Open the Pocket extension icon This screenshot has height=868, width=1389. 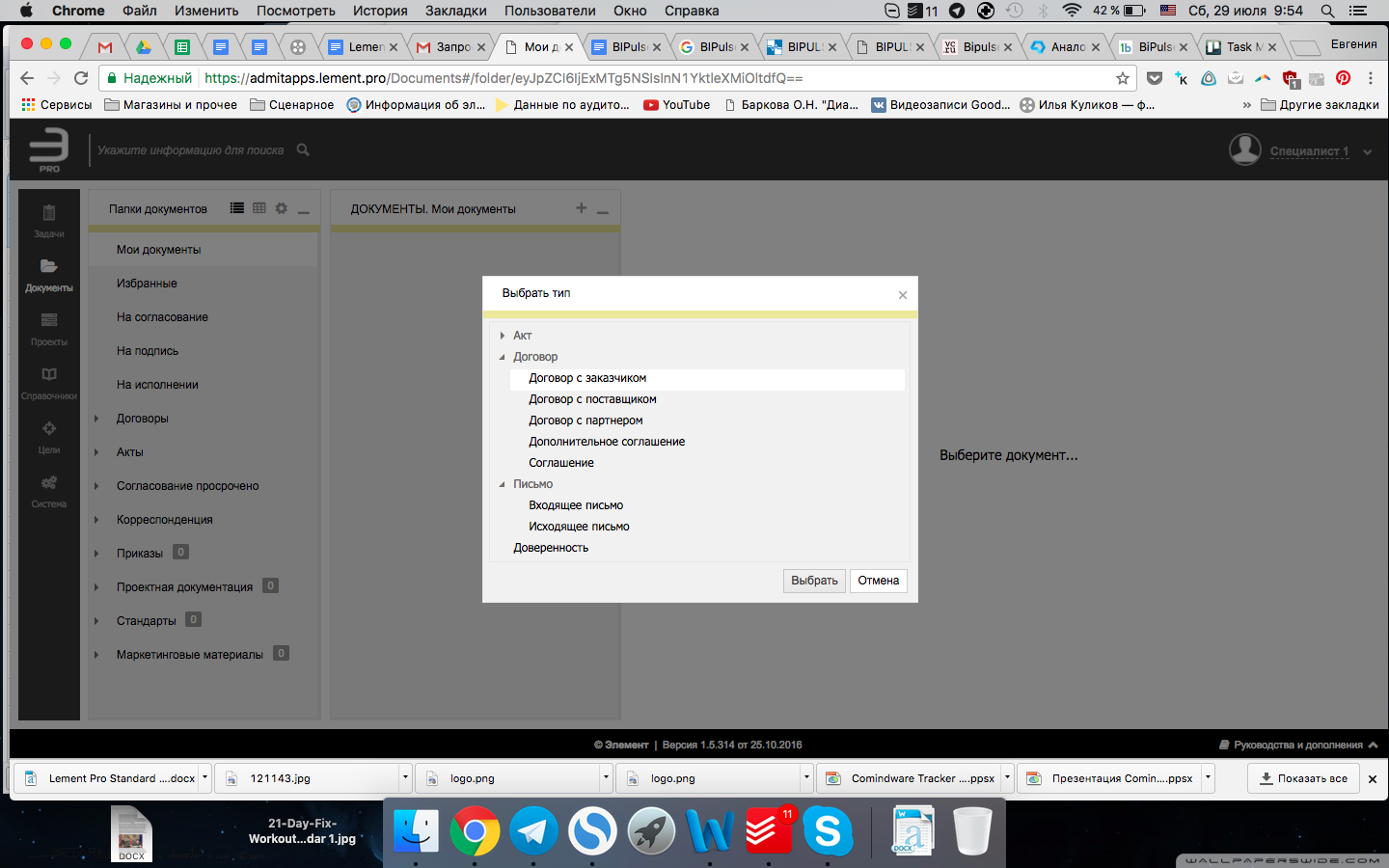[1155, 78]
